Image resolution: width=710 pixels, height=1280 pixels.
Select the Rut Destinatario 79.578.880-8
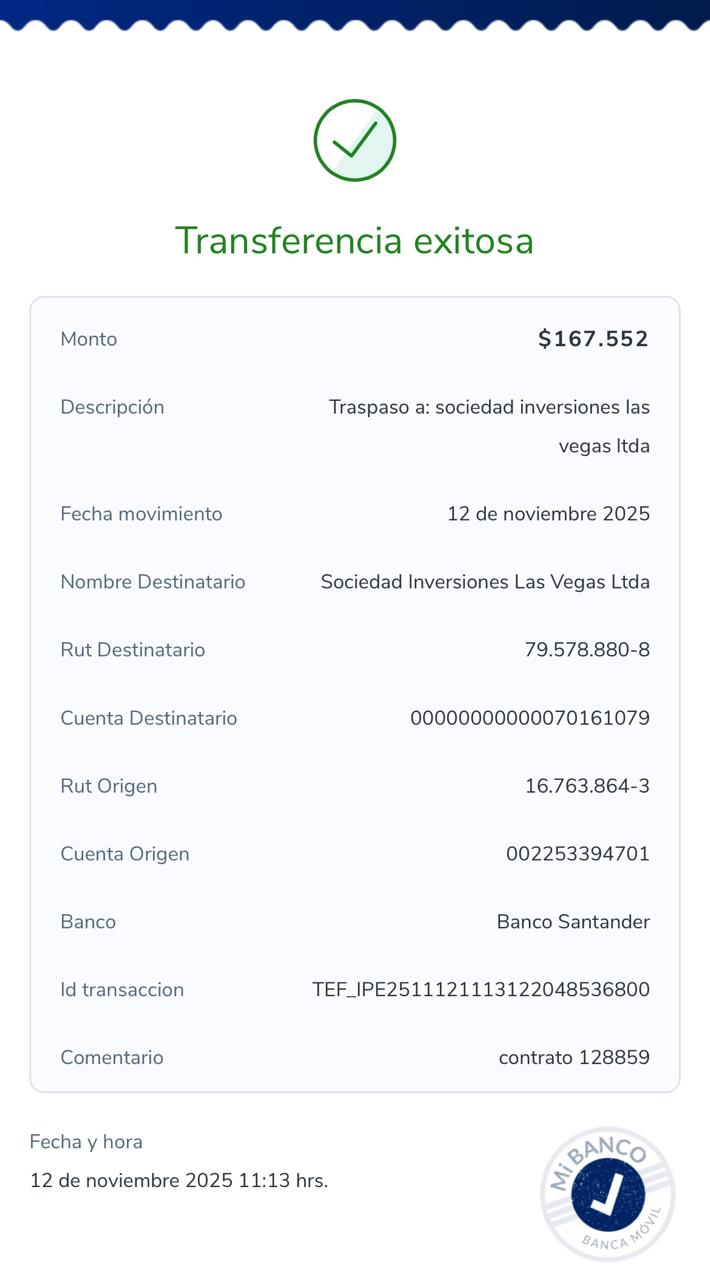click(x=587, y=650)
